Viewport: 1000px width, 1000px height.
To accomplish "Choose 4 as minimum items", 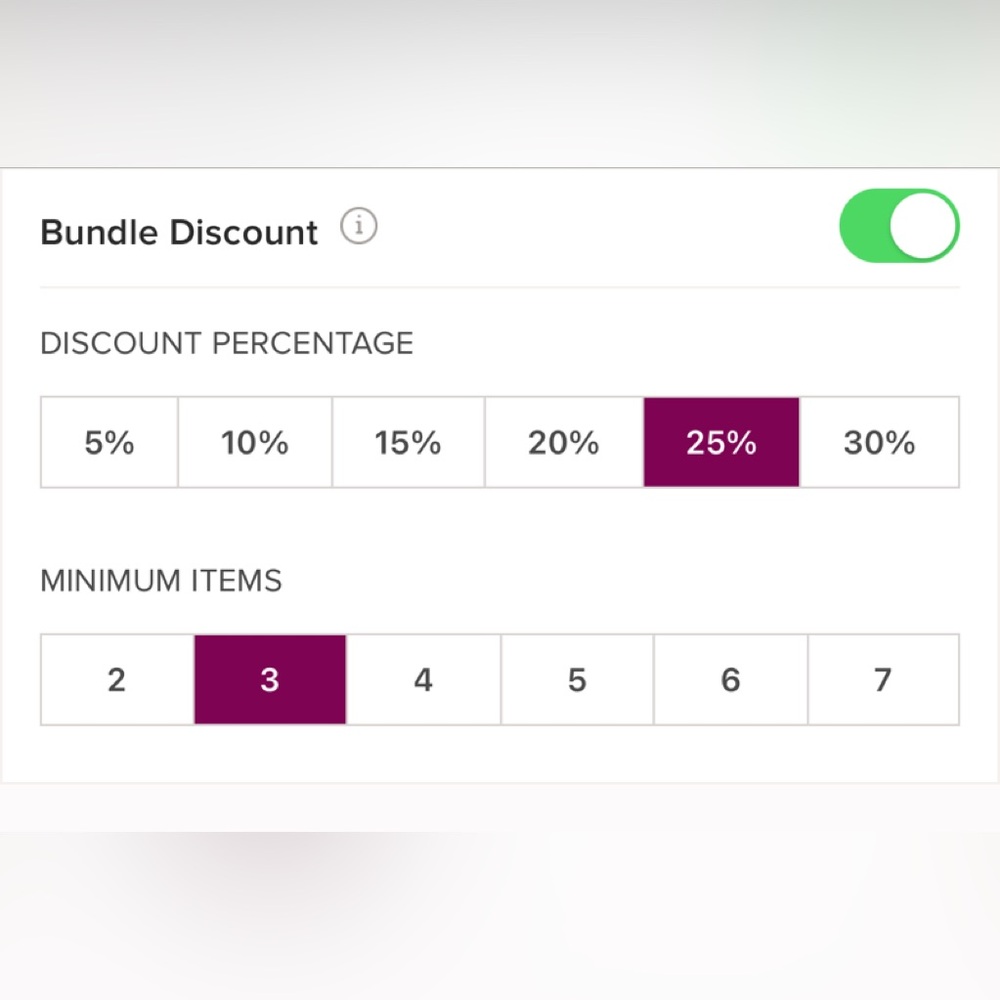I will [423, 679].
